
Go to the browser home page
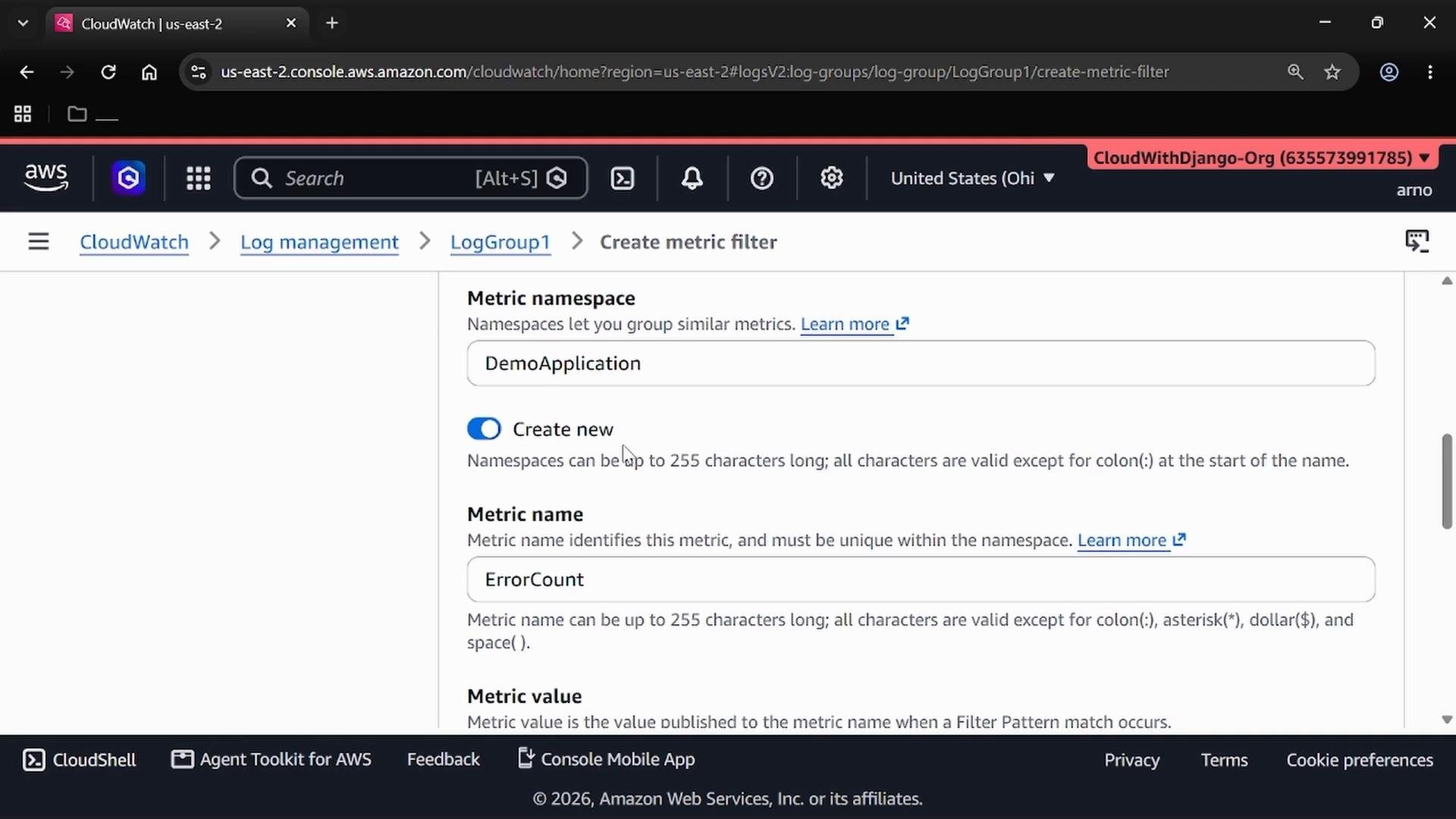(149, 72)
